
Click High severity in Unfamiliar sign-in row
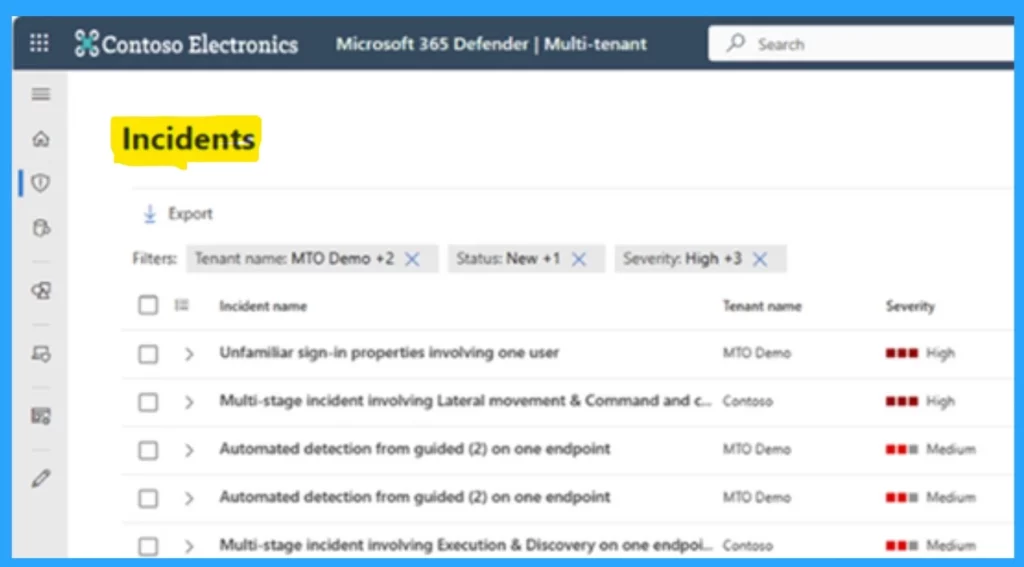pos(920,353)
